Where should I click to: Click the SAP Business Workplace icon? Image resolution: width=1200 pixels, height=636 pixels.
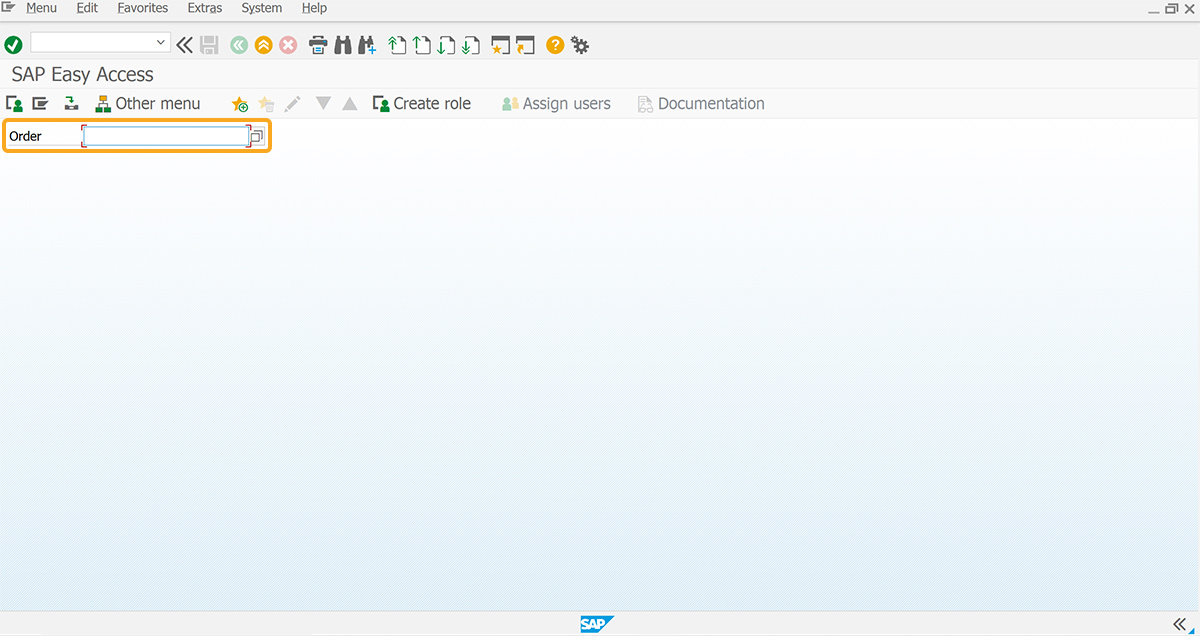click(x=71, y=103)
